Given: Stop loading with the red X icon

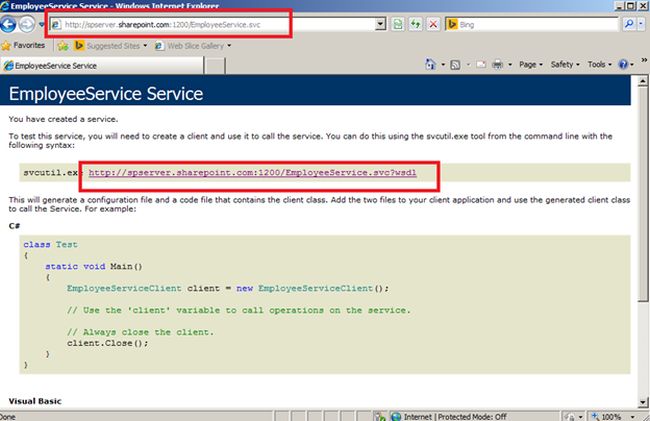Looking at the screenshot, I should point(433,24).
